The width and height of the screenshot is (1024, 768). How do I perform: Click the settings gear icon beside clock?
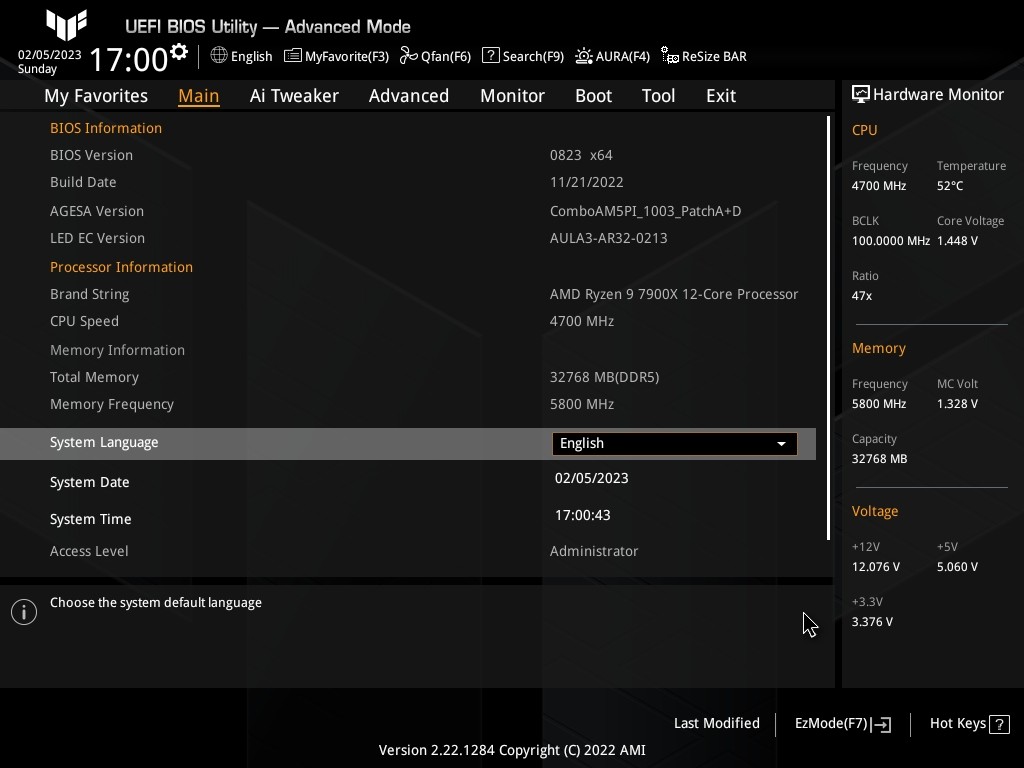pyautogui.click(x=179, y=52)
